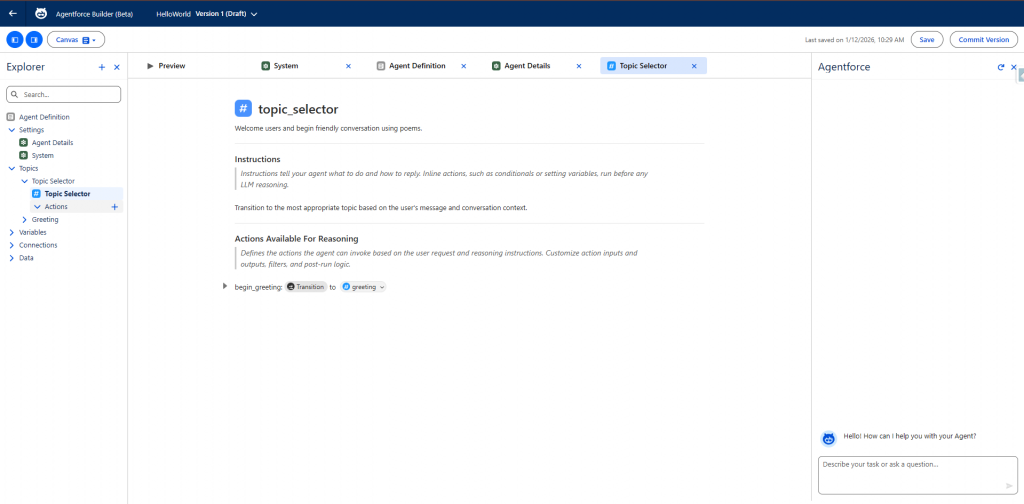The width and height of the screenshot is (1024, 504).
Task: Close the Agent Definition tab
Action: (x=464, y=66)
